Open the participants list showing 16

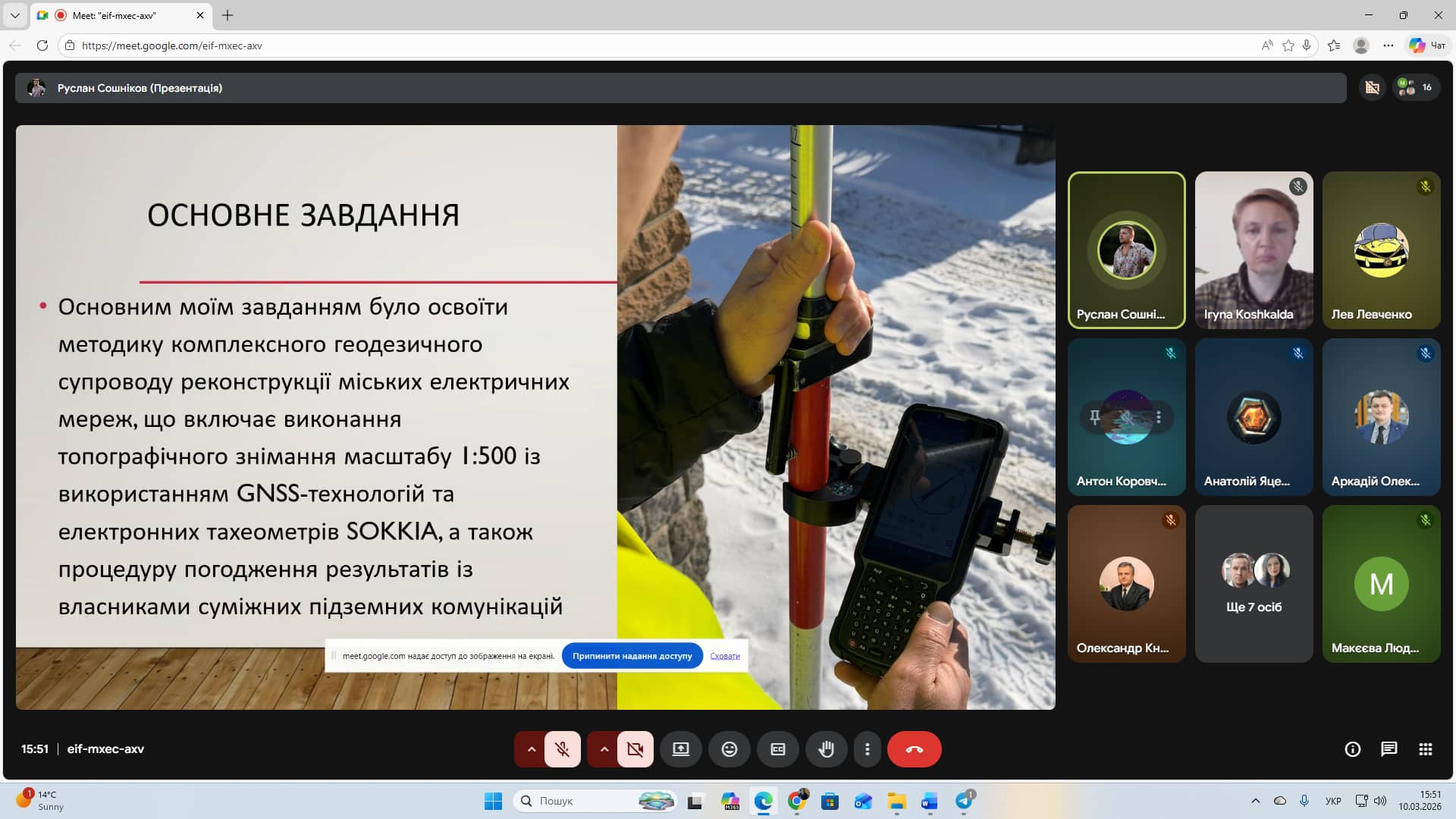click(1415, 88)
